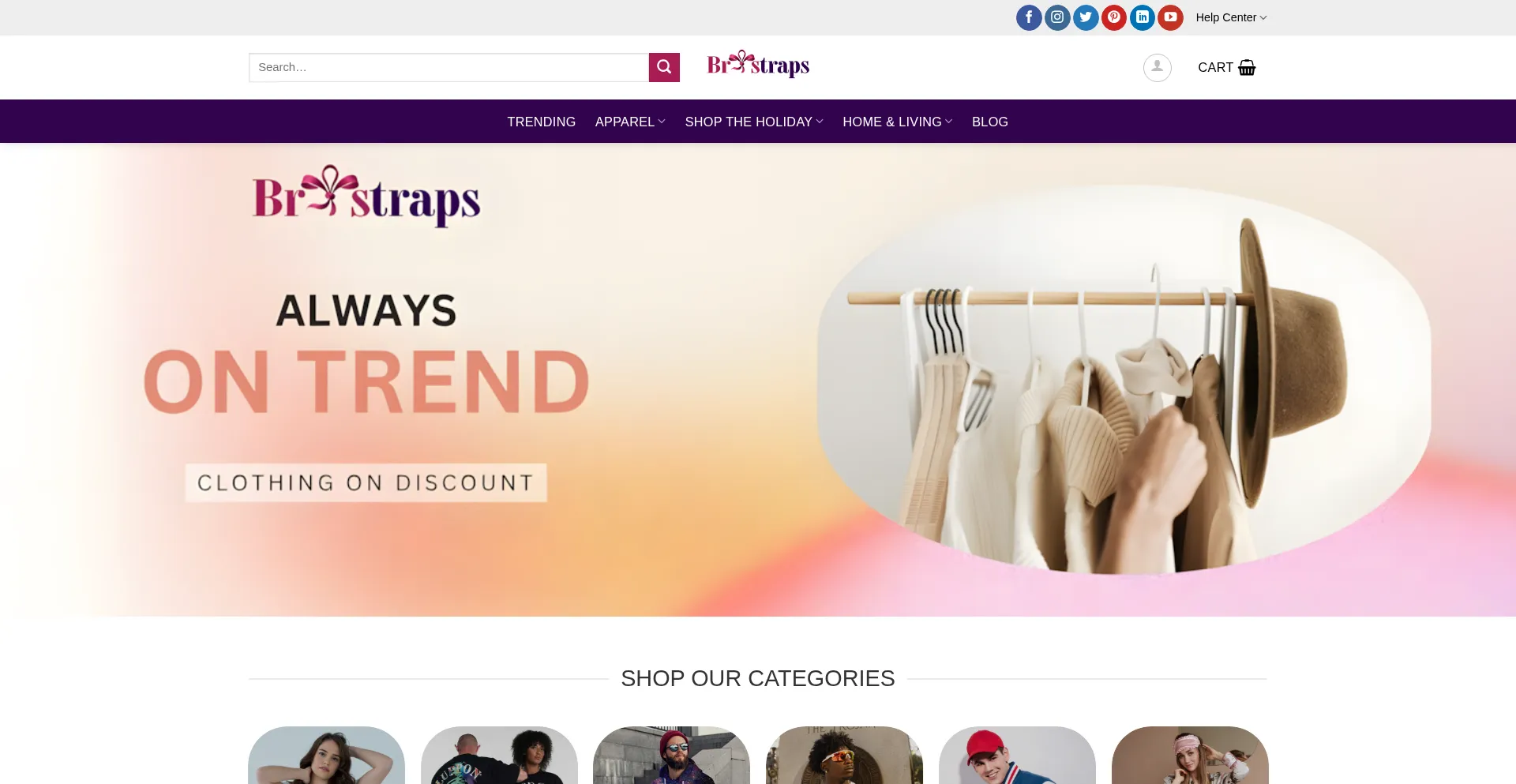Expand the Shop The Holiday menu
Screen dimensions: 1516x784
[754, 122]
